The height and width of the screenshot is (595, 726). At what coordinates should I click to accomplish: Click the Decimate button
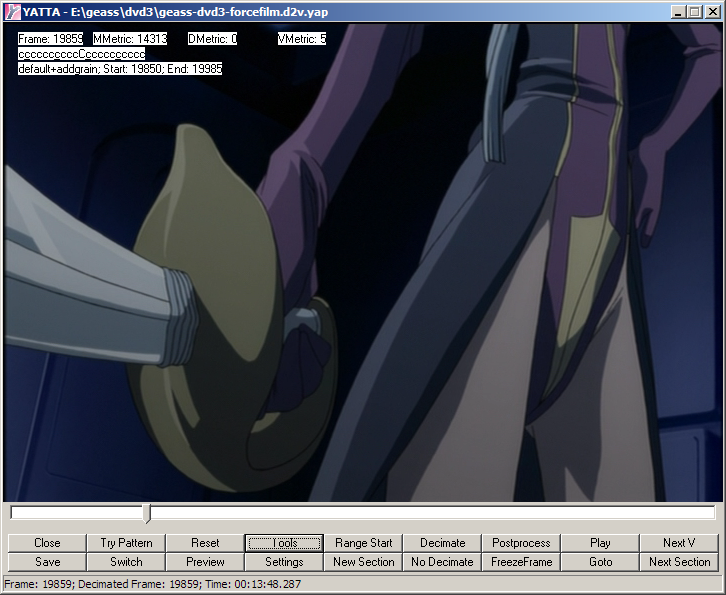click(442, 543)
